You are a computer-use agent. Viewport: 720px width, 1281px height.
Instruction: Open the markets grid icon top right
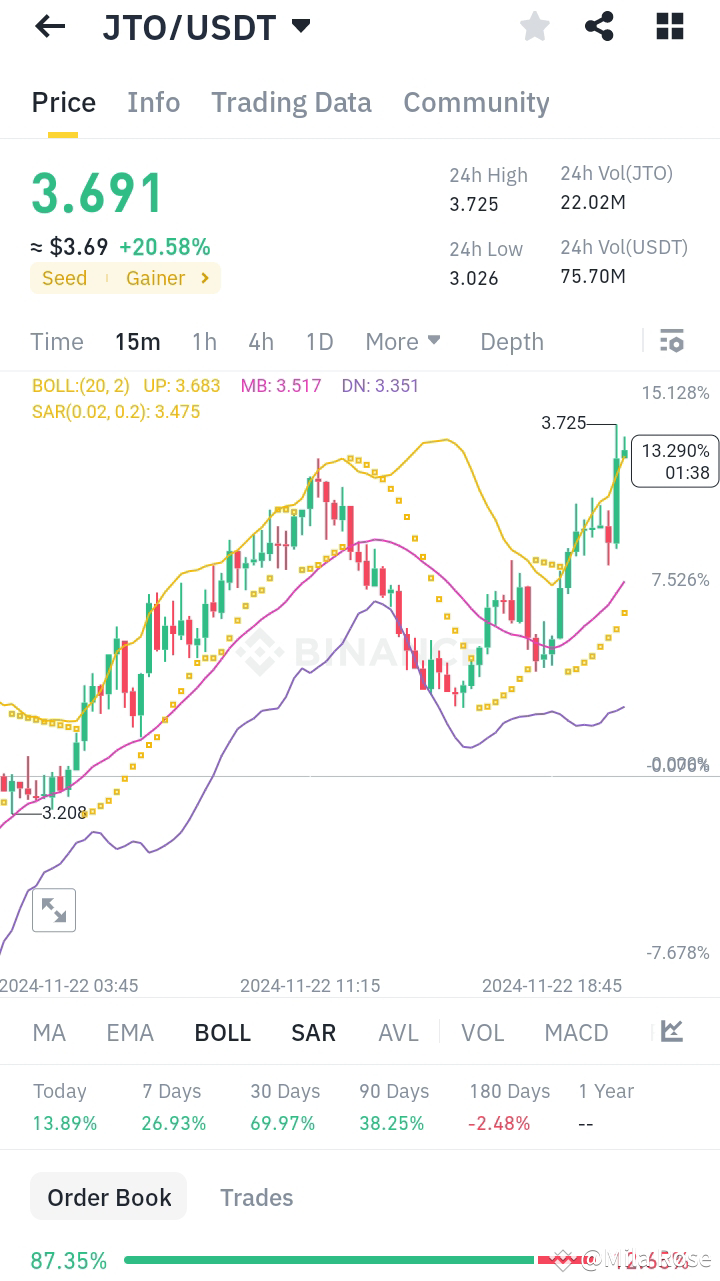tap(668, 26)
